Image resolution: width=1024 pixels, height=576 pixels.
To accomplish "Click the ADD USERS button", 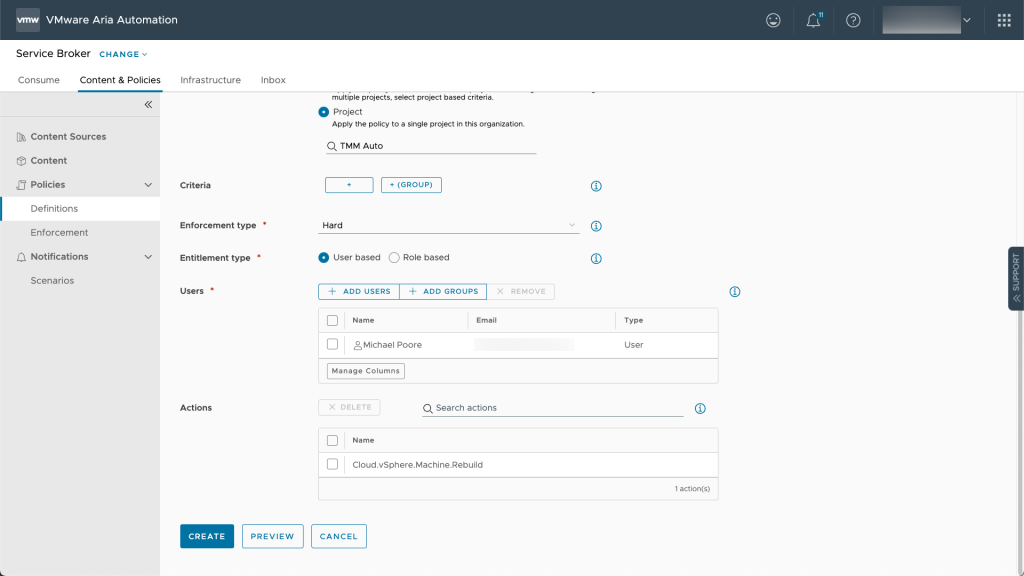I will [359, 291].
